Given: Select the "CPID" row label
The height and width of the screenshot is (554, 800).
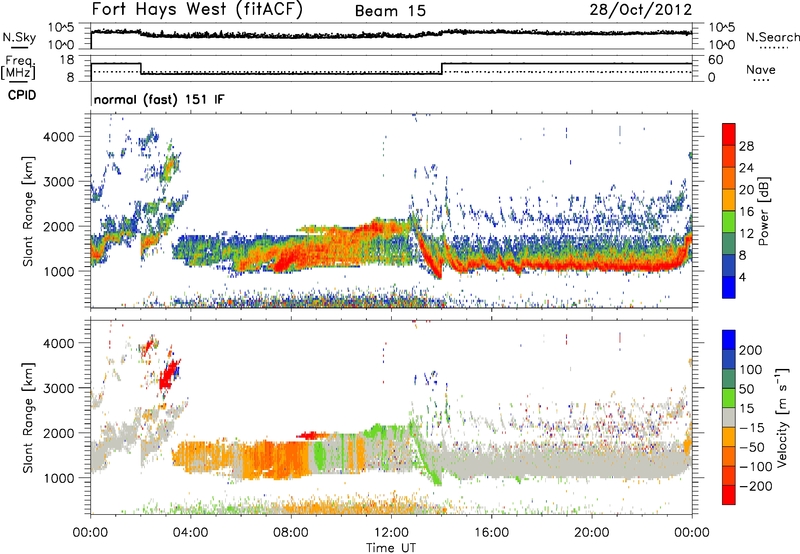Looking at the screenshot, I should pyautogui.click(x=22, y=95).
